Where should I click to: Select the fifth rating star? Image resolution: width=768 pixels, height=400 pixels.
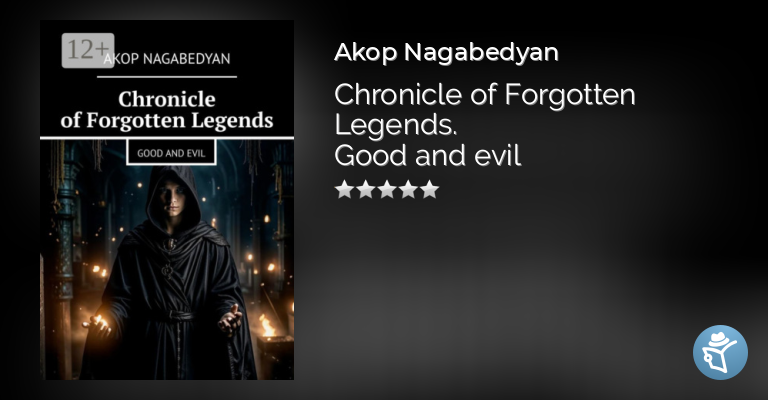429,189
